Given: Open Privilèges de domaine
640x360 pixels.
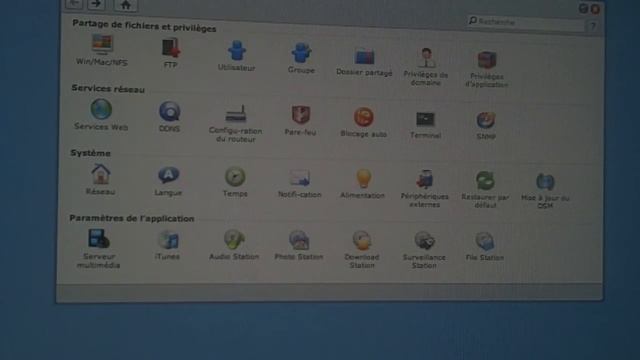Looking at the screenshot, I should pos(426,67).
